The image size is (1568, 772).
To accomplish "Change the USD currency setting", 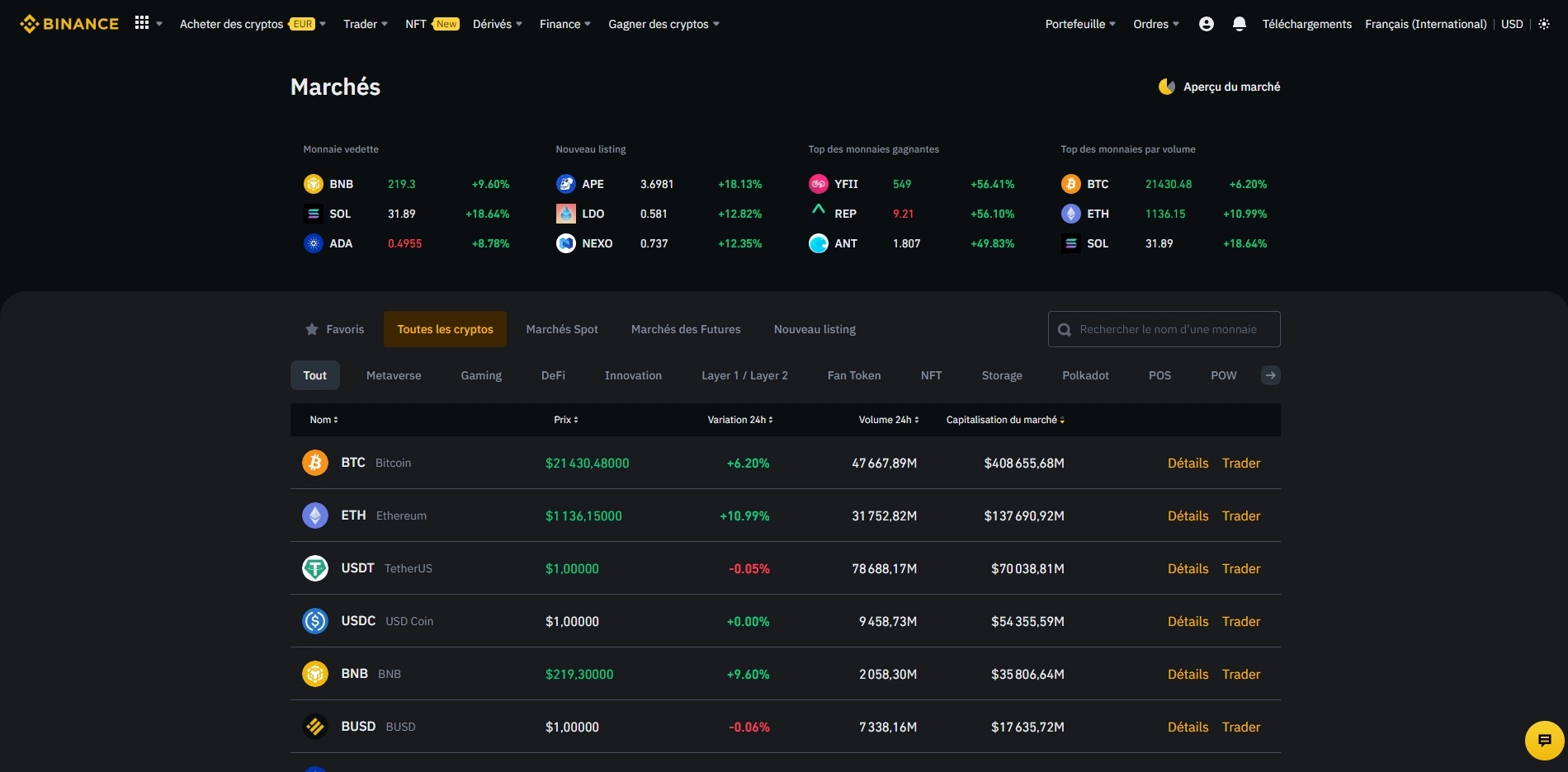I will (1512, 24).
